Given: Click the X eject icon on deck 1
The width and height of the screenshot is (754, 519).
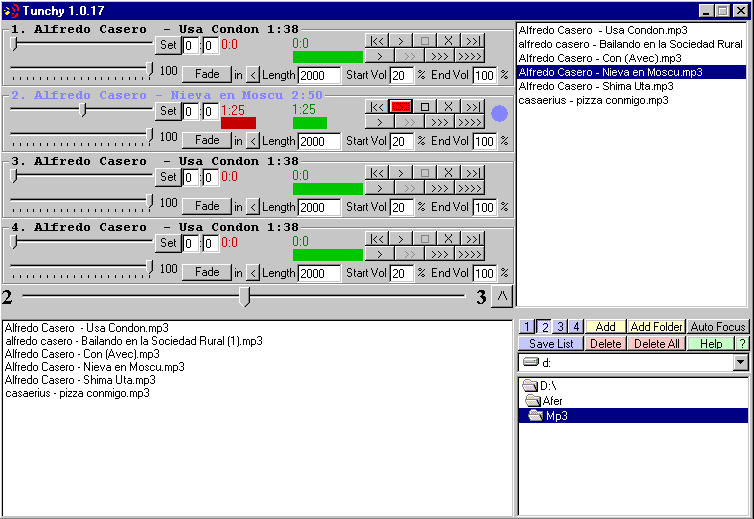Looking at the screenshot, I should pos(448,40).
